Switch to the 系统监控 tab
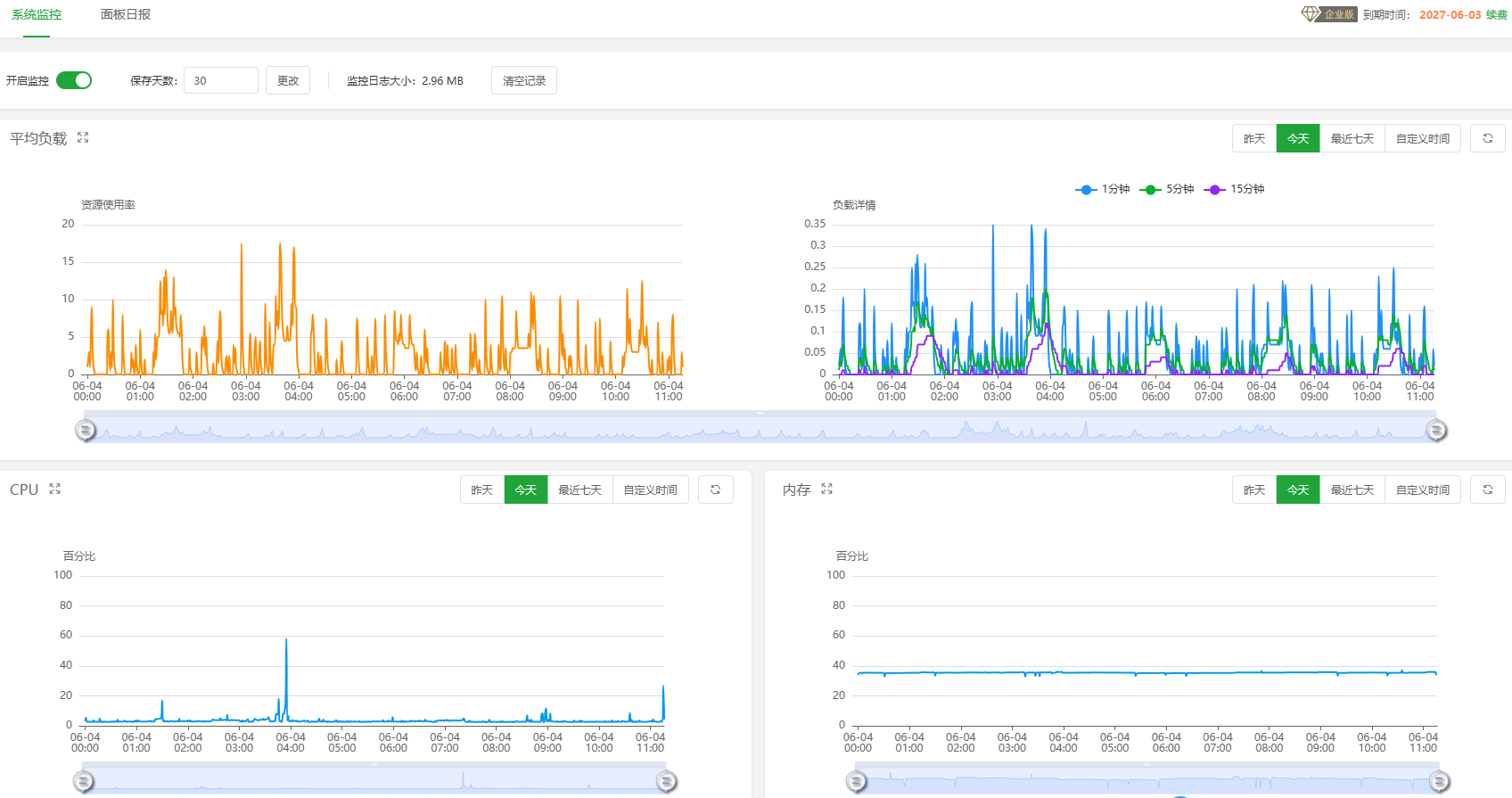The height and width of the screenshot is (798, 1512). (x=37, y=15)
